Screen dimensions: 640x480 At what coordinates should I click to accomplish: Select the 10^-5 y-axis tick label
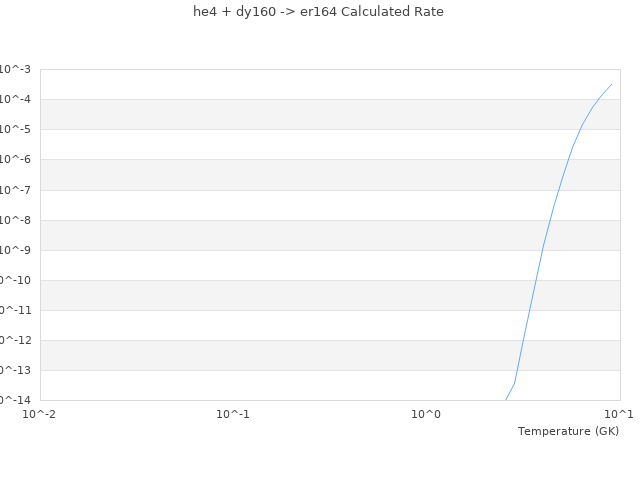pyautogui.click(x=15, y=129)
